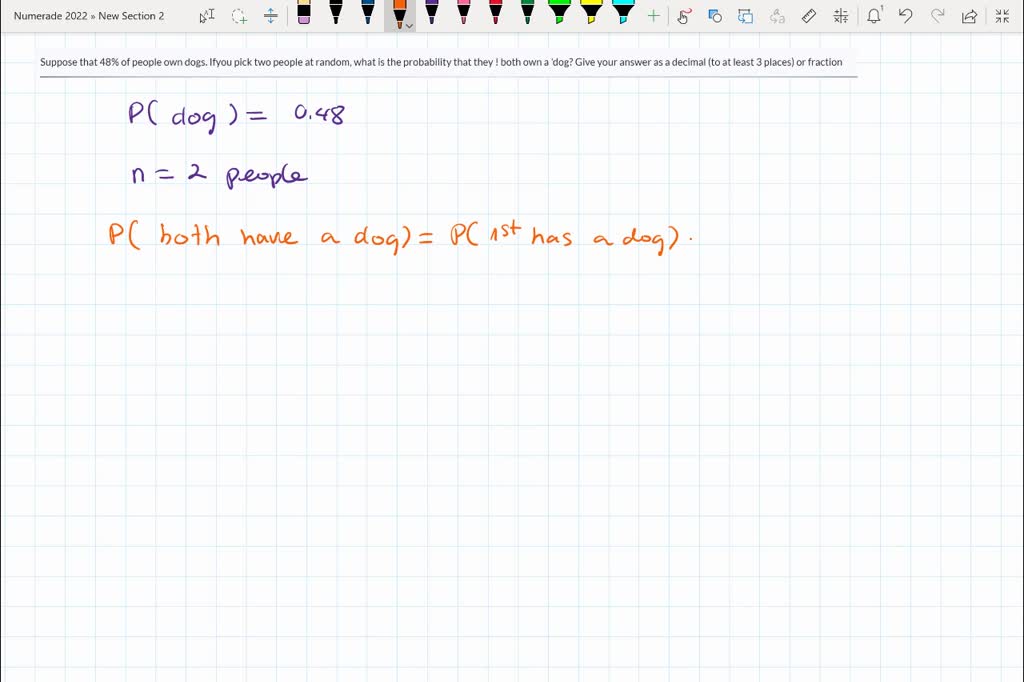Toggle draw with touch mode

click(684, 16)
